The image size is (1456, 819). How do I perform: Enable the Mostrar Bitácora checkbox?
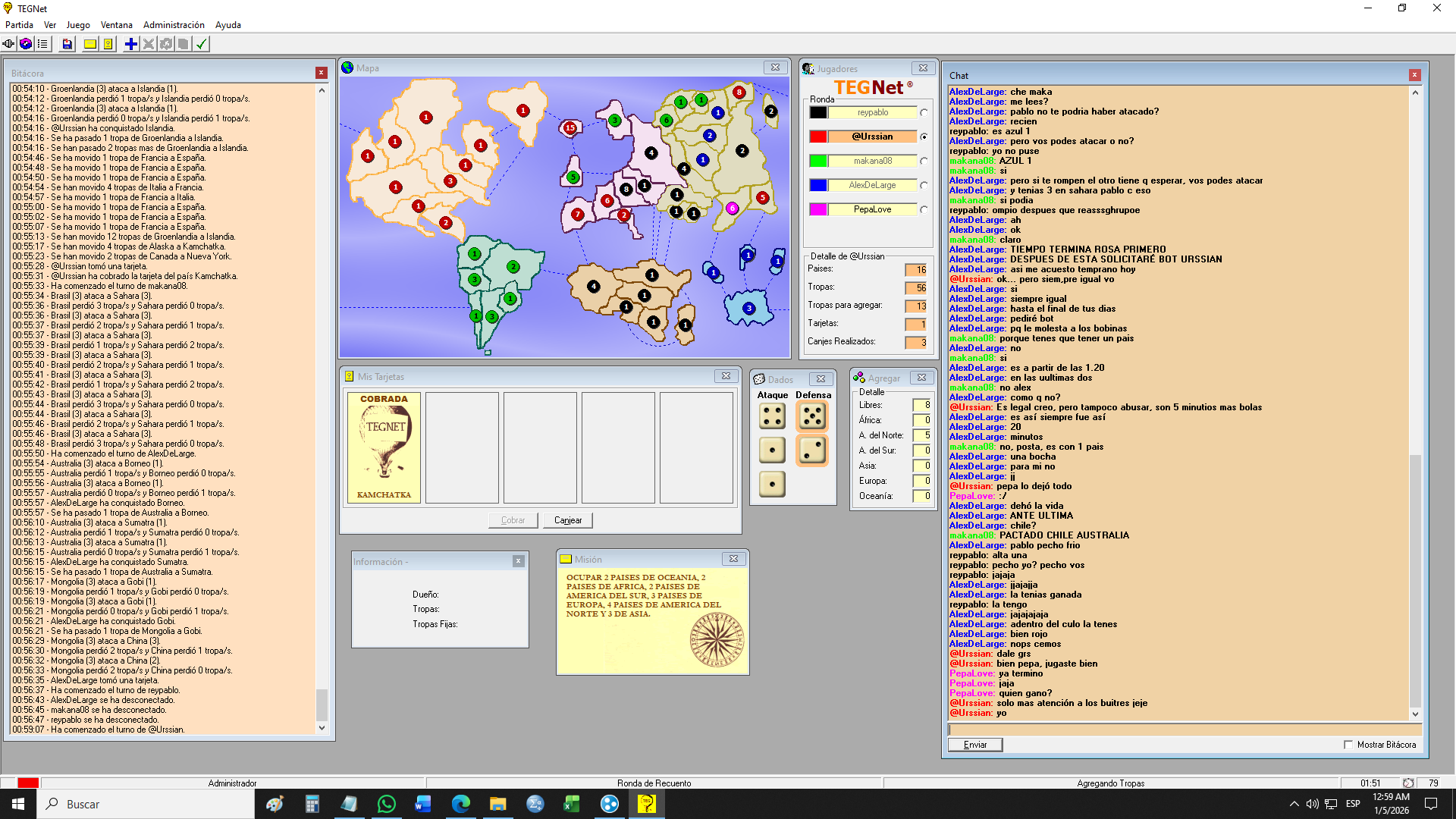[x=1348, y=745]
